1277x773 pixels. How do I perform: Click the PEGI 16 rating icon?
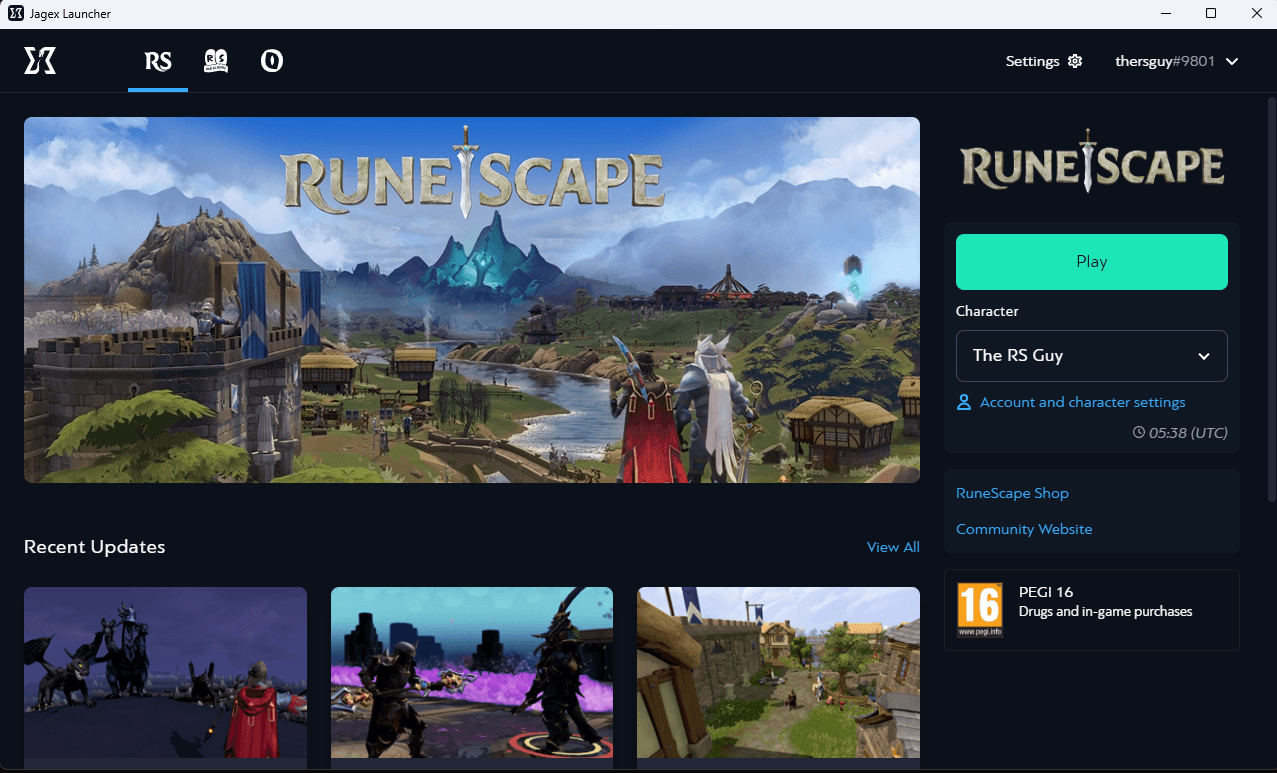[979, 608]
